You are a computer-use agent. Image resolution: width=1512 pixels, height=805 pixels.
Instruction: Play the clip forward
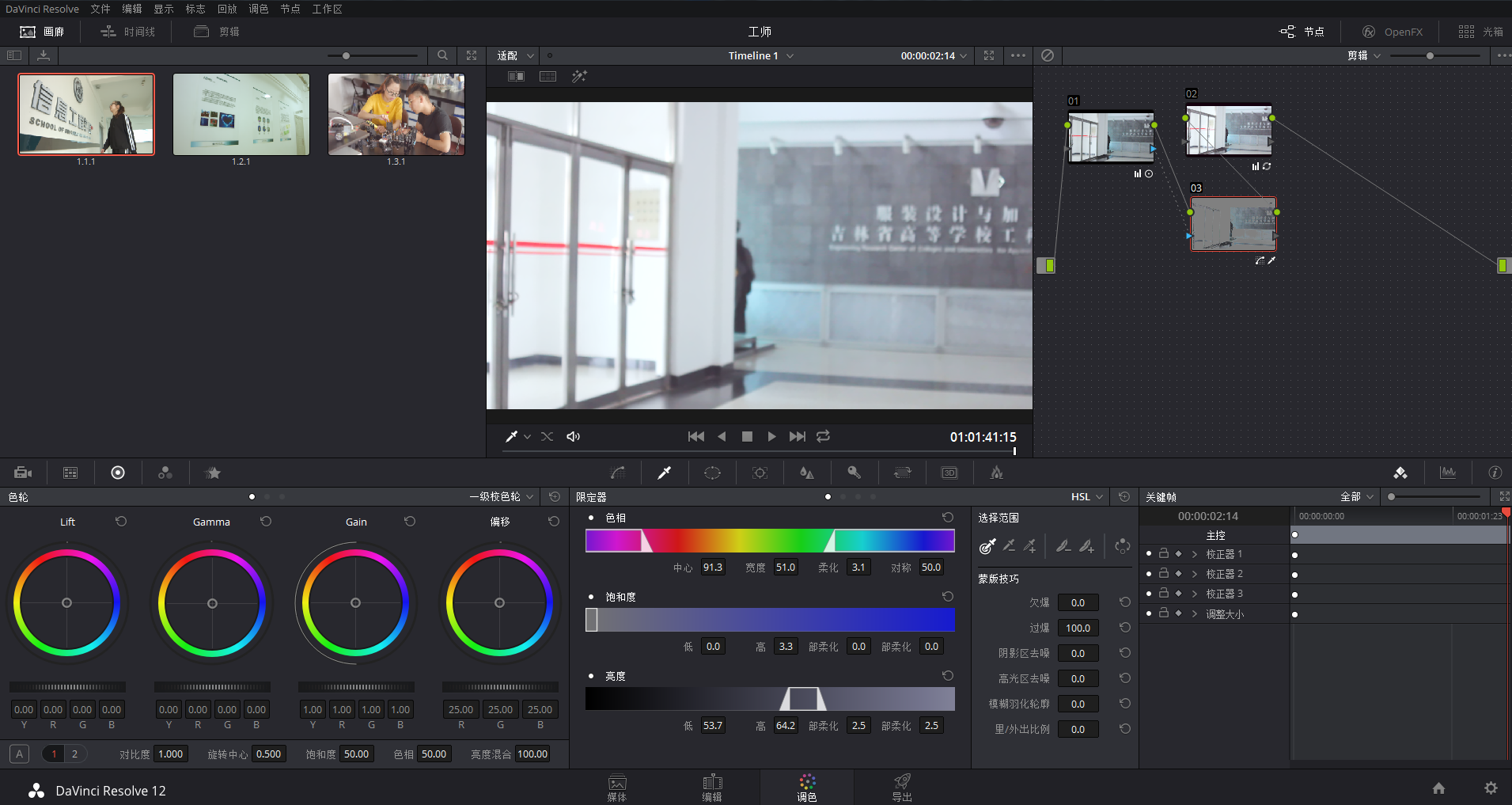771,436
